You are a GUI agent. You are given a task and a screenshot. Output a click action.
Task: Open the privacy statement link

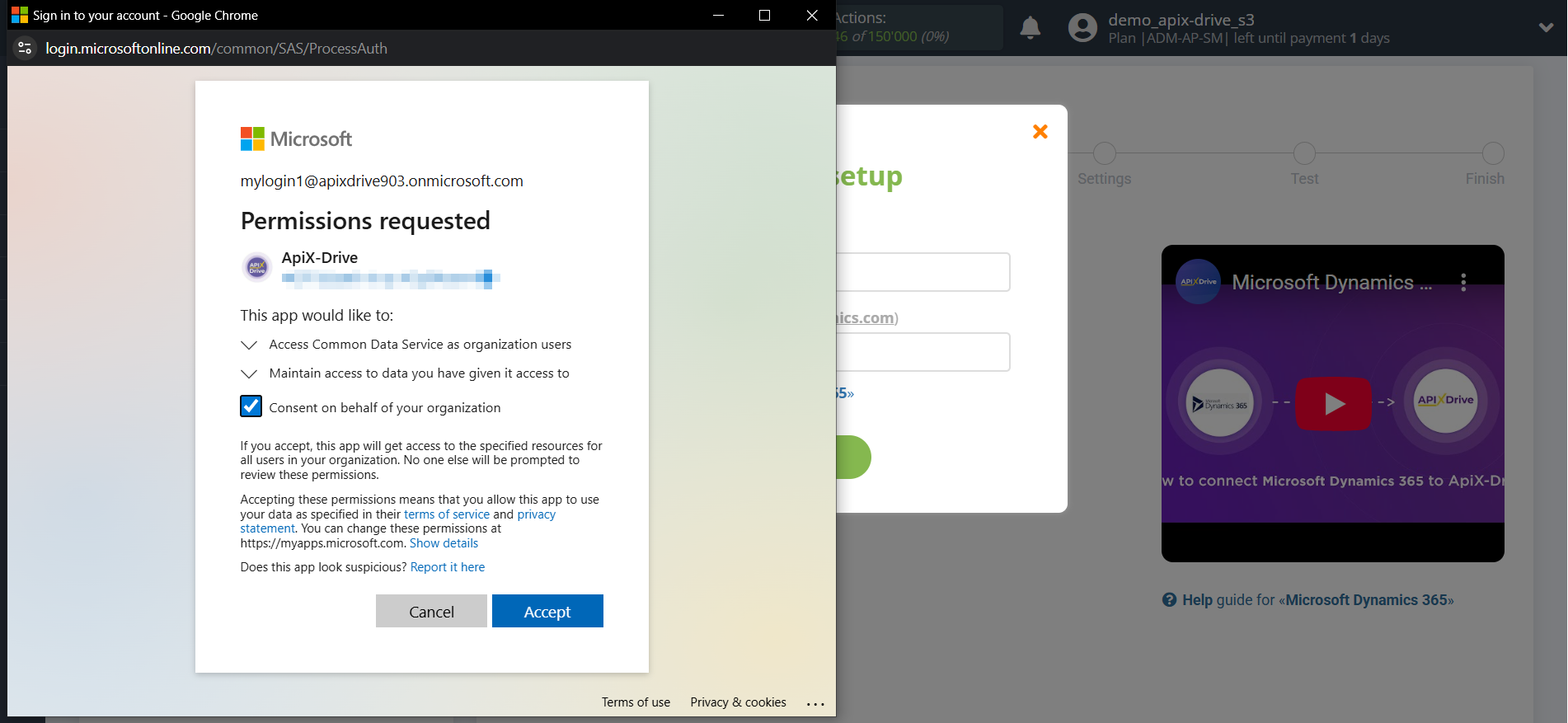coord(537,514)
